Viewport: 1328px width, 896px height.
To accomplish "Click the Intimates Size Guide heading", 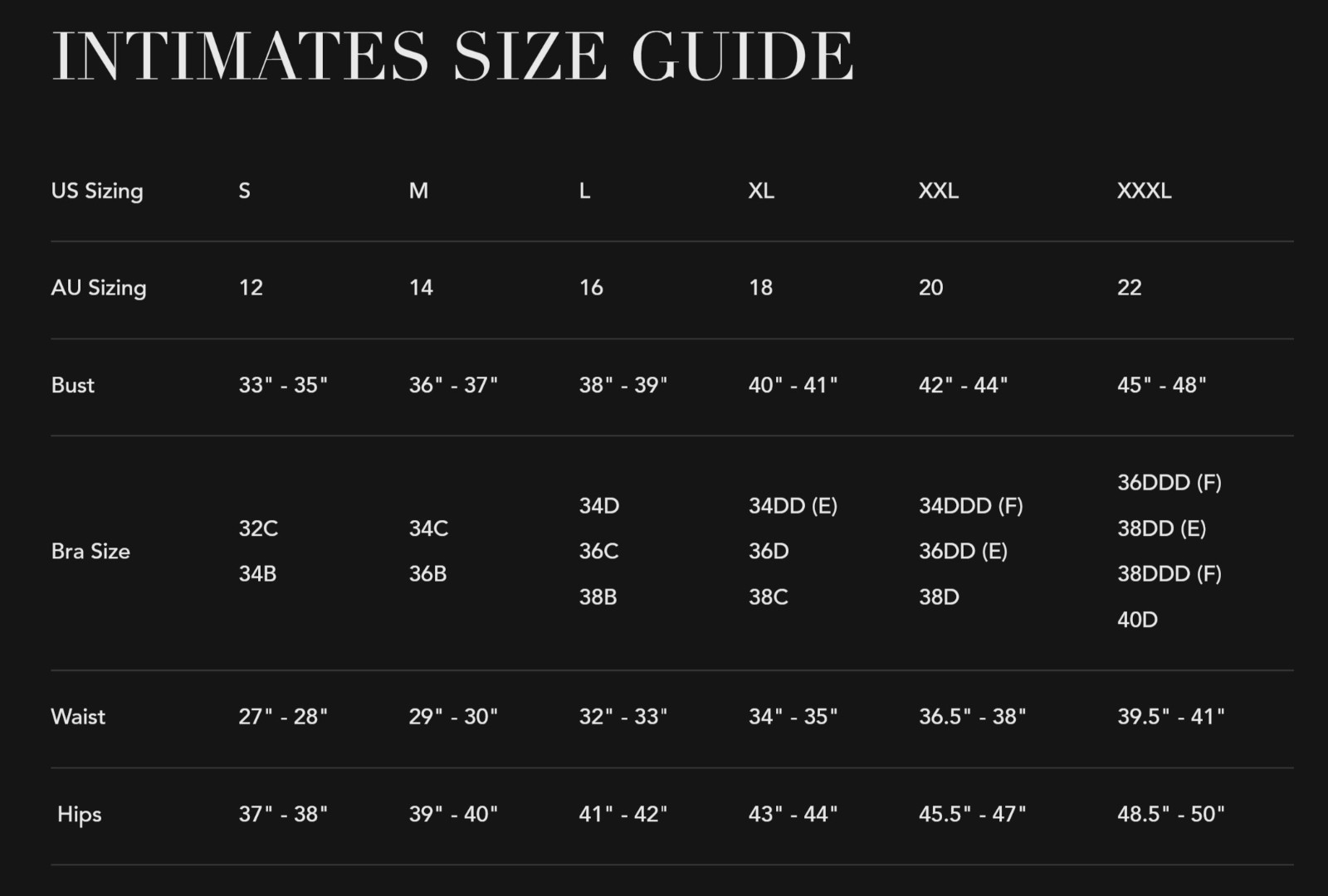I will tap(452, 56).
